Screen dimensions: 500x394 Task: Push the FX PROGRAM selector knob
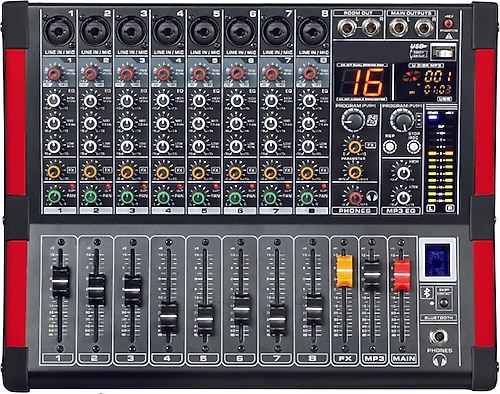[353, 120]
